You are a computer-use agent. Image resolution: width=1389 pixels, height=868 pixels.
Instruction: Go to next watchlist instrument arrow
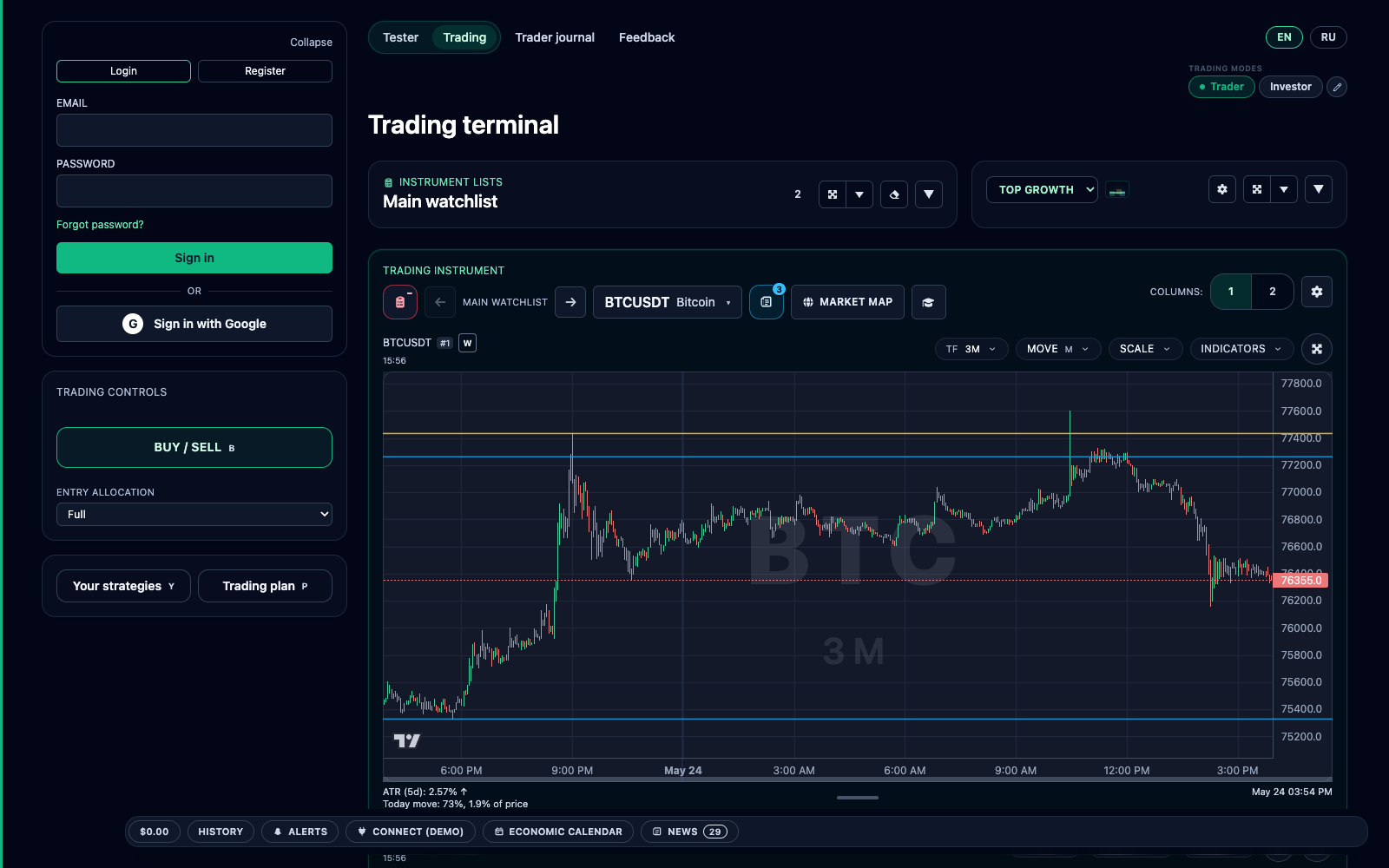pos(570,302)
